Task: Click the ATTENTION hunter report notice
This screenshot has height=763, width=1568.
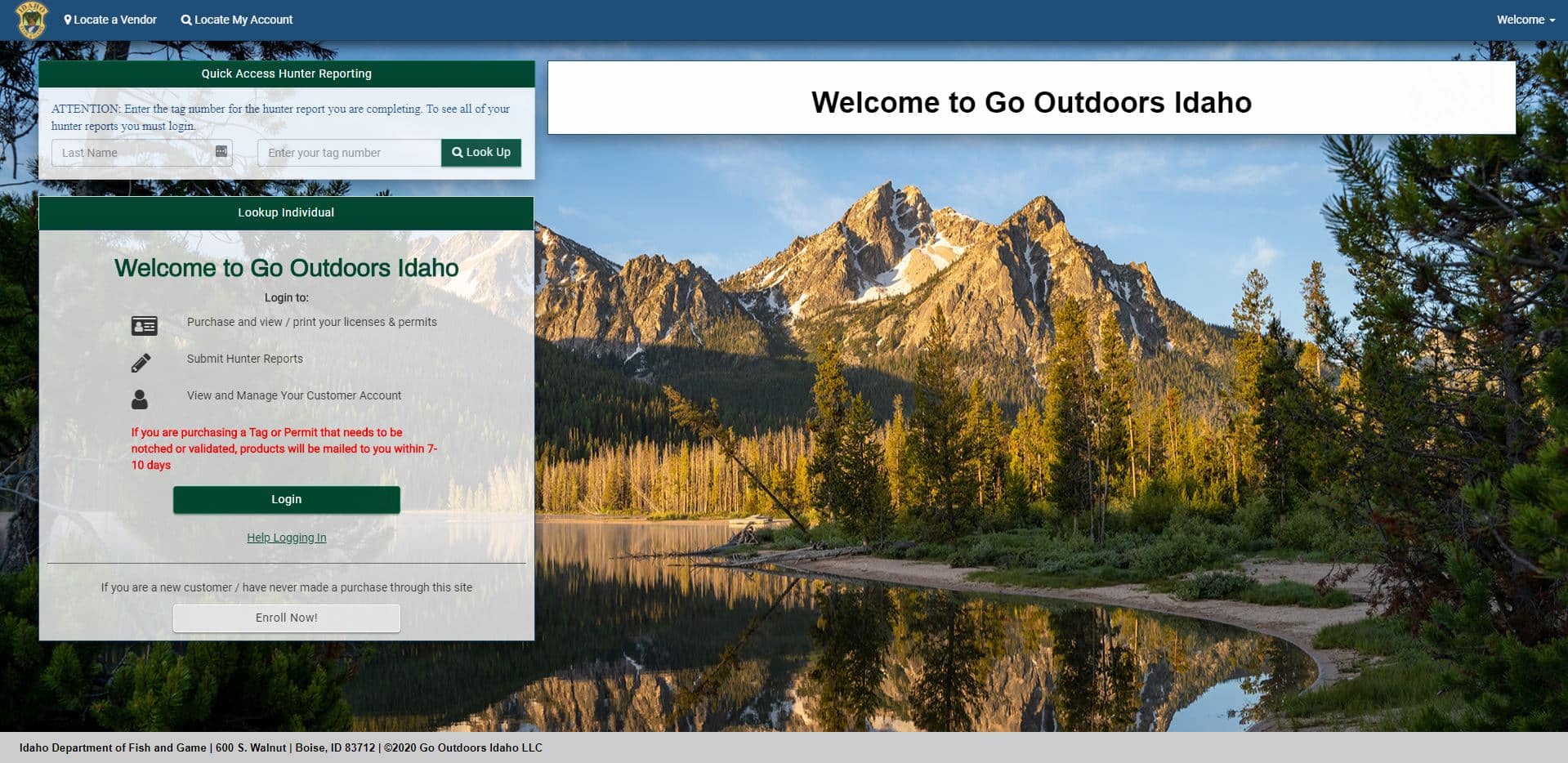Action: coord(281,117)
